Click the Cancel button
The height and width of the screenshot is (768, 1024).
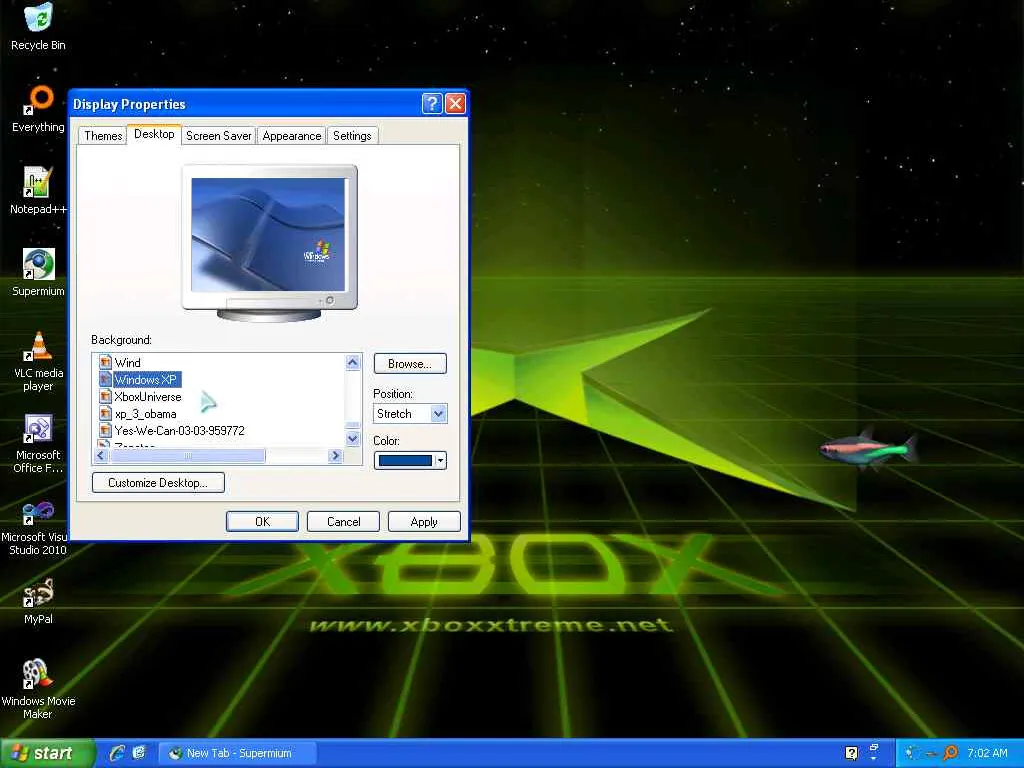point(344,521)
